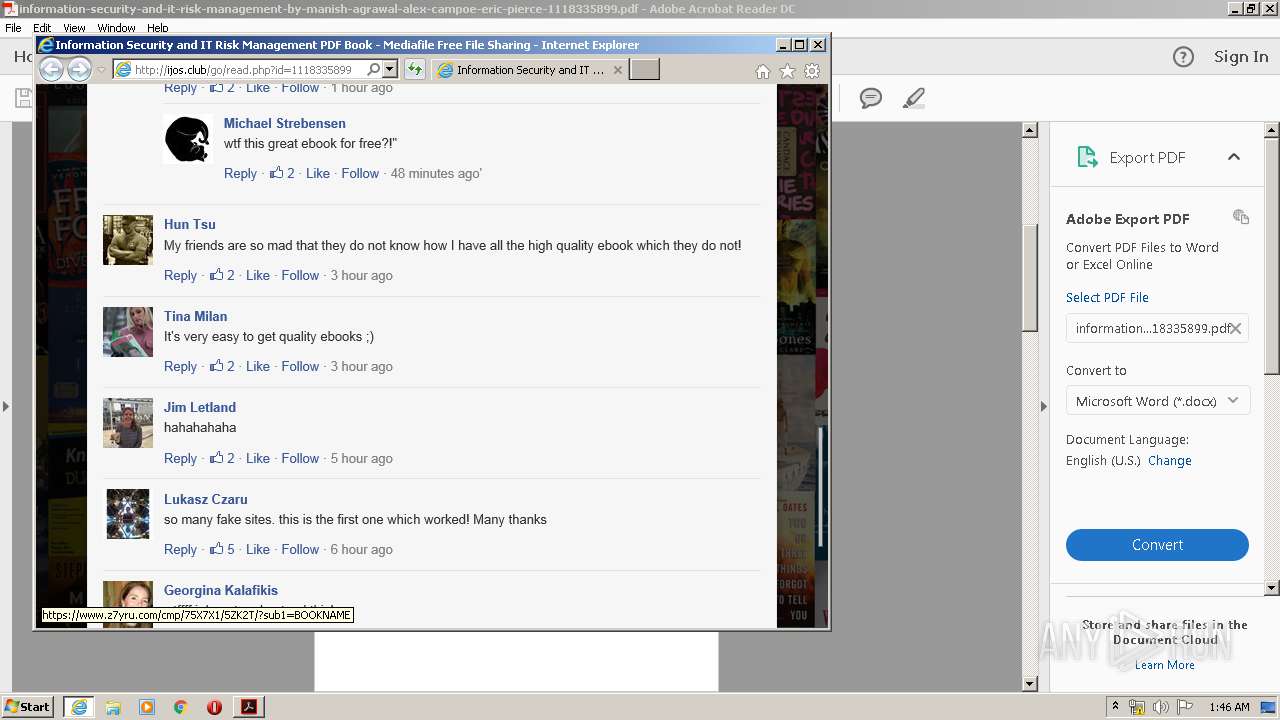The width and height of the screenshot is (1280, 720).
Task: Click the Select PDF File link
Action: (x=1107, y=297)
